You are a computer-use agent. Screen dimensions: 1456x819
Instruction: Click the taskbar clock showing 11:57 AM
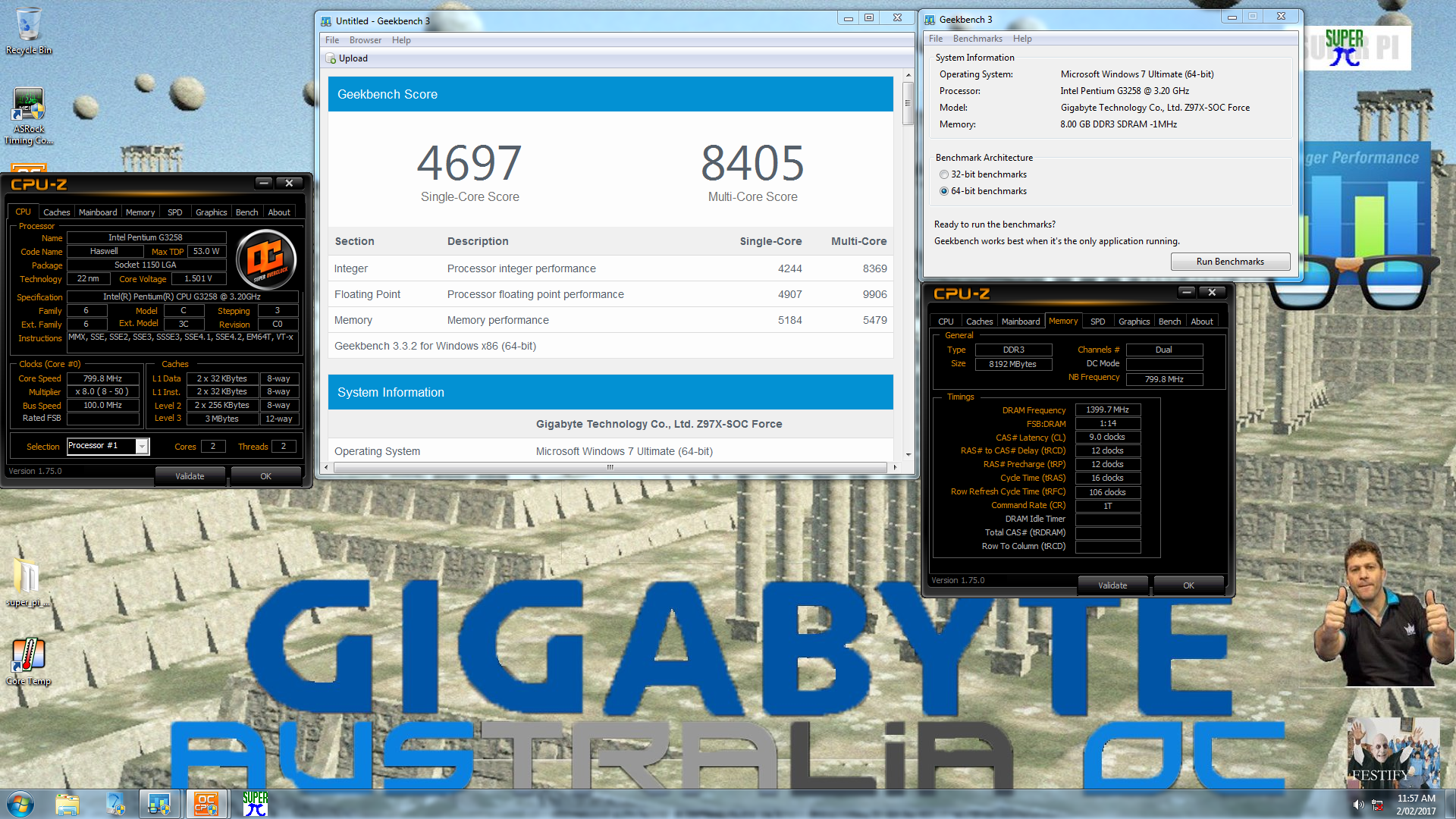tap(1416, 805)
